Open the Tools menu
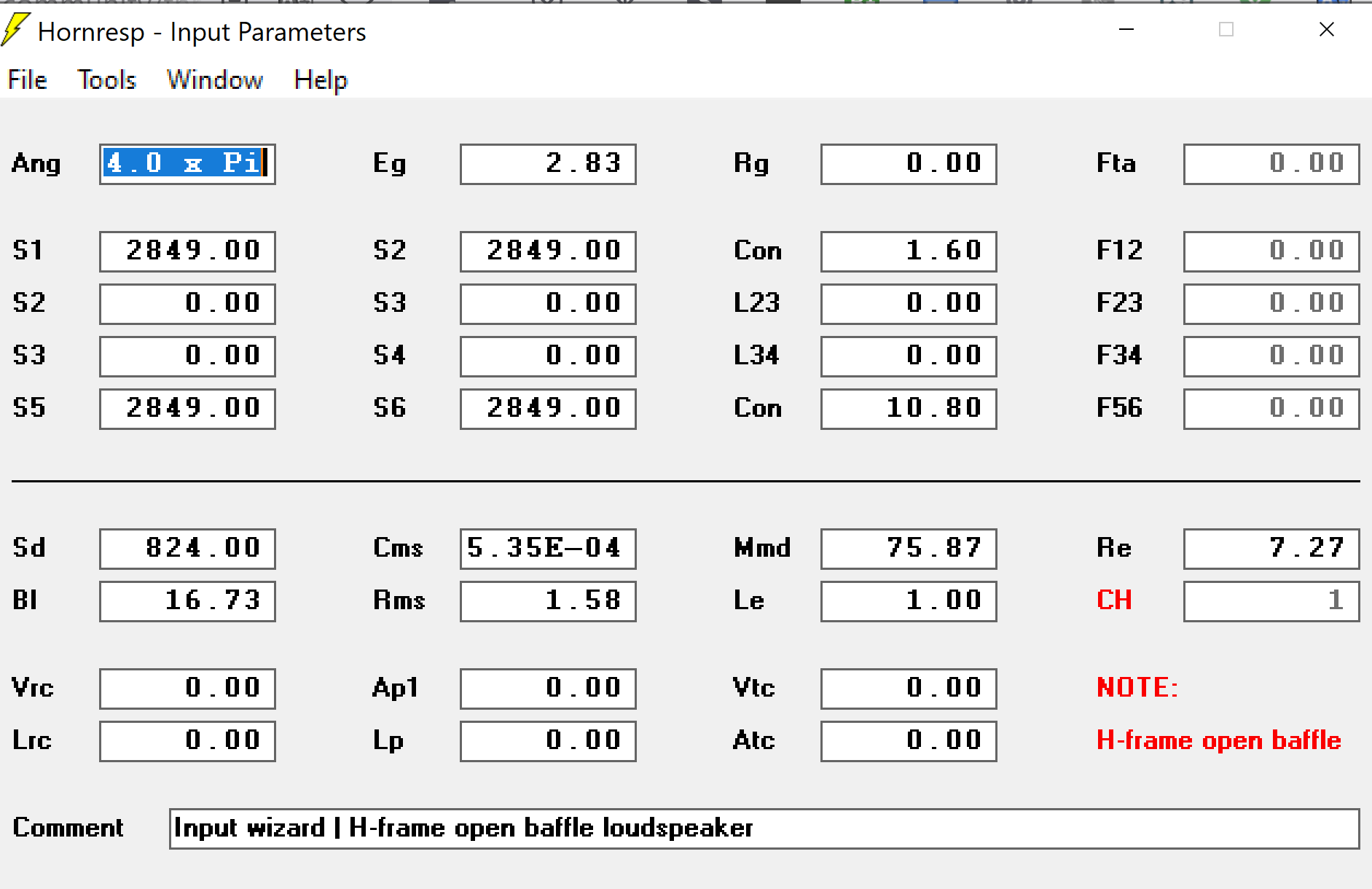The image size is (1372, 889). coord(107,79)
